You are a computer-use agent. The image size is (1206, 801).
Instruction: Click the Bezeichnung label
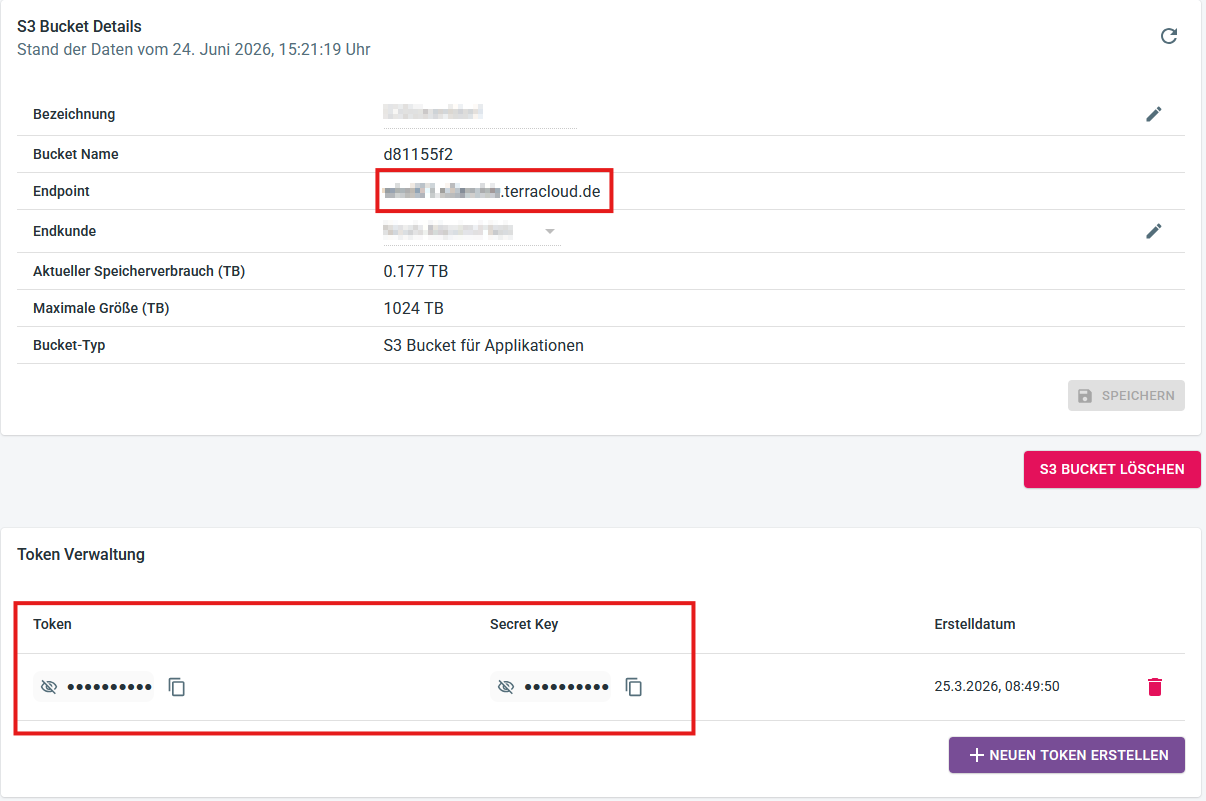74,114
